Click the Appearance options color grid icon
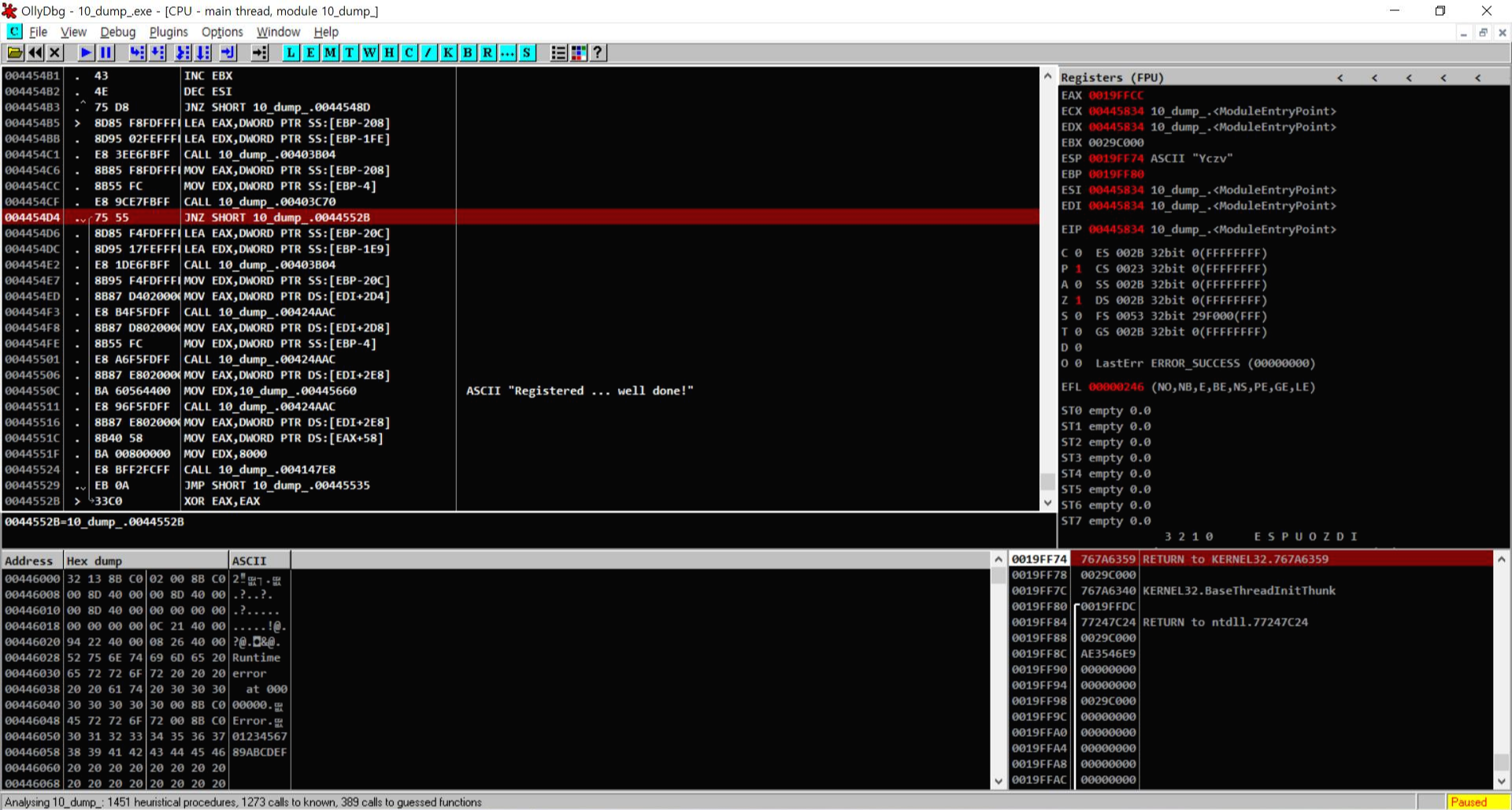 point(579,53)
